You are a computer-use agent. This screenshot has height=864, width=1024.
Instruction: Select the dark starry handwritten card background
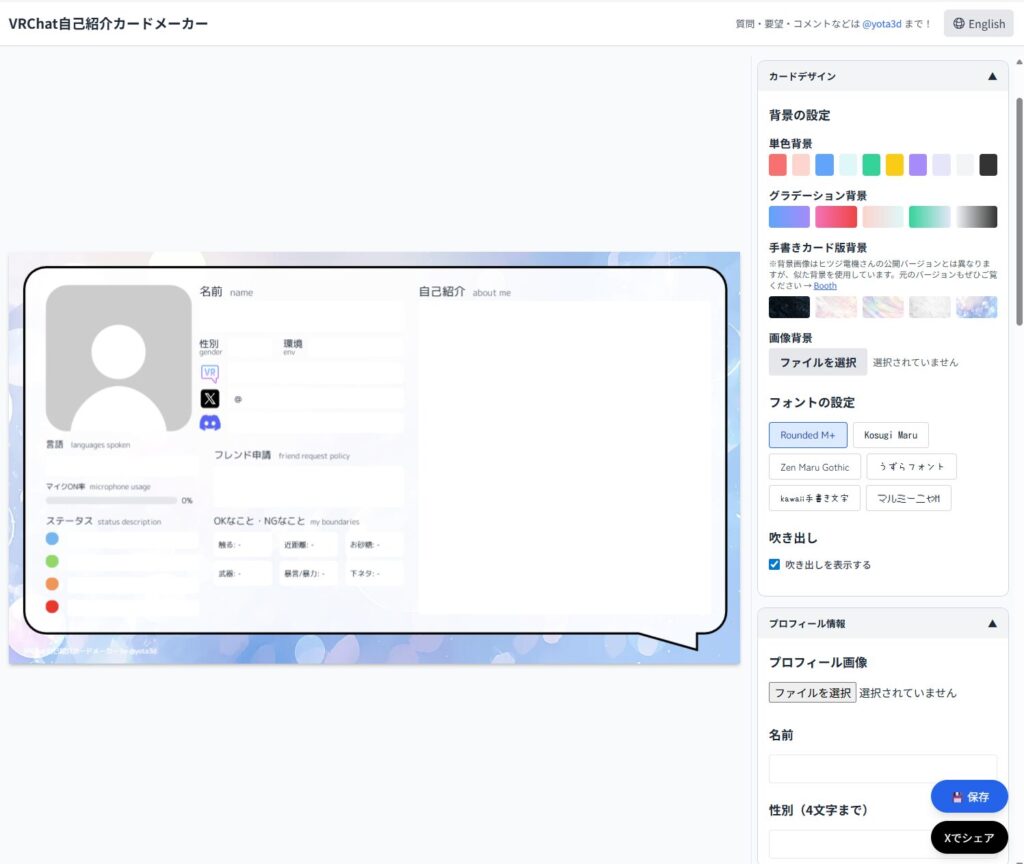coord(789,307)
